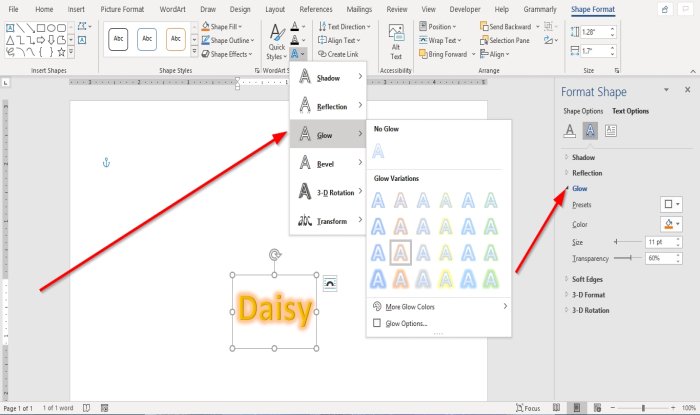
Task: Toggle Focus mode in status bar
Action: 528,408
